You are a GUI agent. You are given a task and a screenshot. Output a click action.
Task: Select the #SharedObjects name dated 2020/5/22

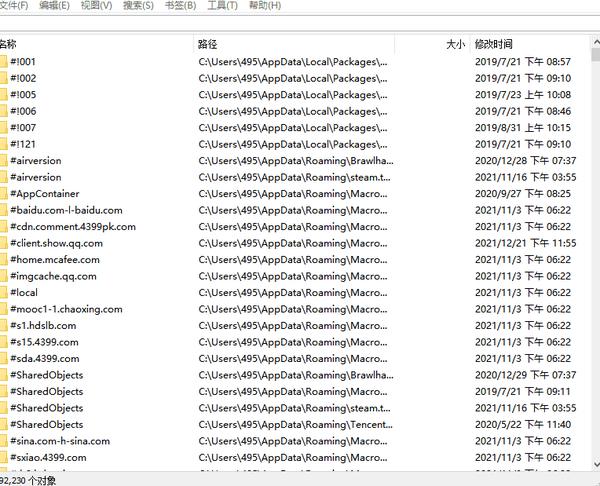point(47,424)
